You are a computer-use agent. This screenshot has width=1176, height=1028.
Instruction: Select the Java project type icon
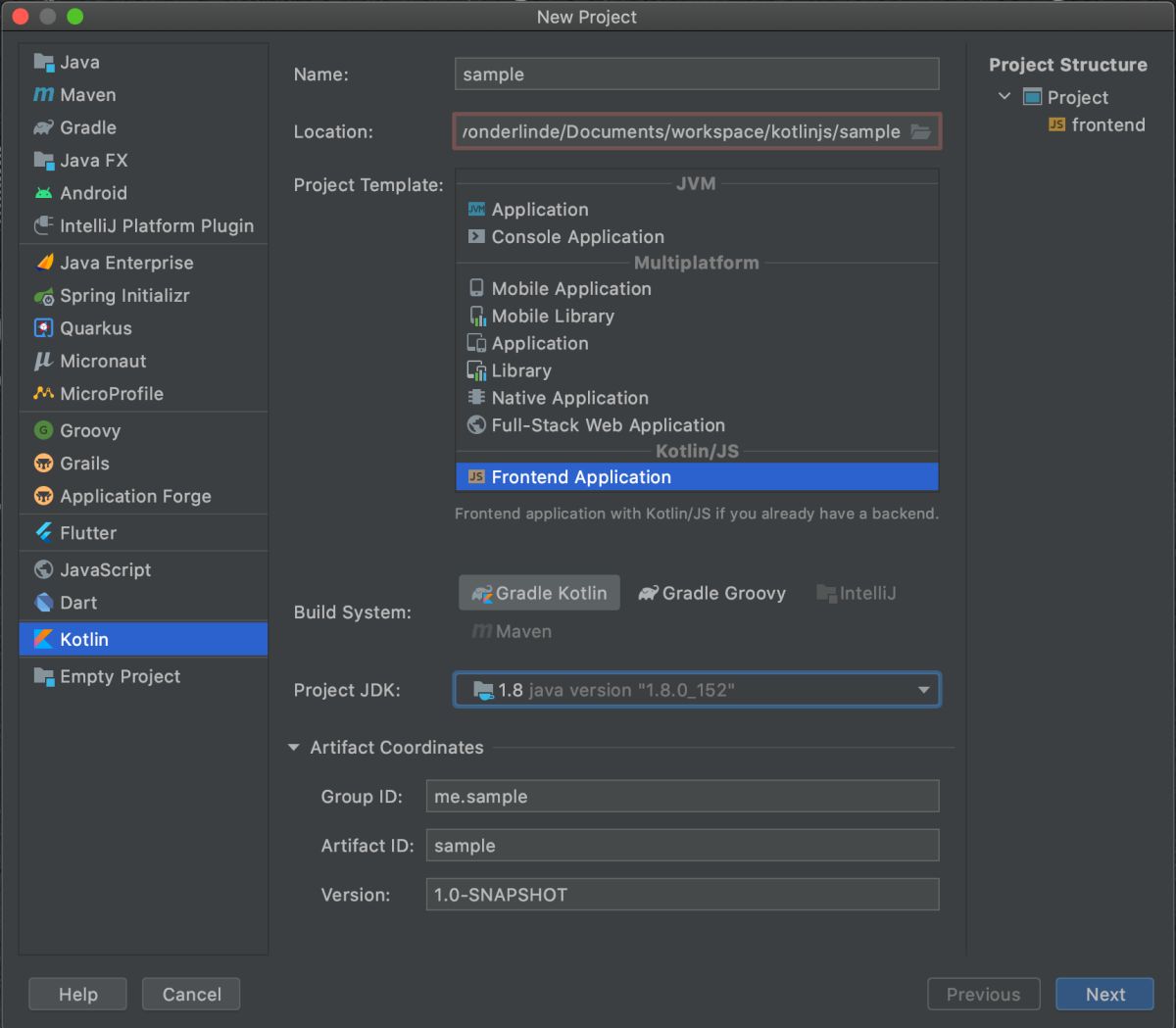point(43,62)
